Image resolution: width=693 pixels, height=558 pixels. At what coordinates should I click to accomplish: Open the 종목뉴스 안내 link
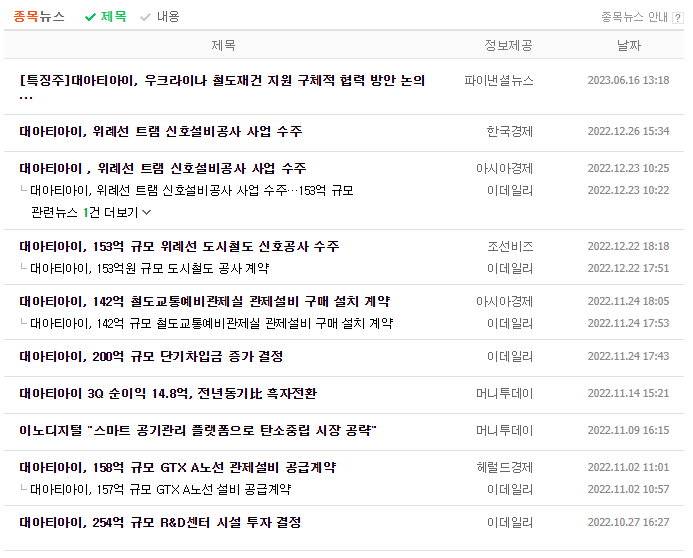[x=634, y=17]
